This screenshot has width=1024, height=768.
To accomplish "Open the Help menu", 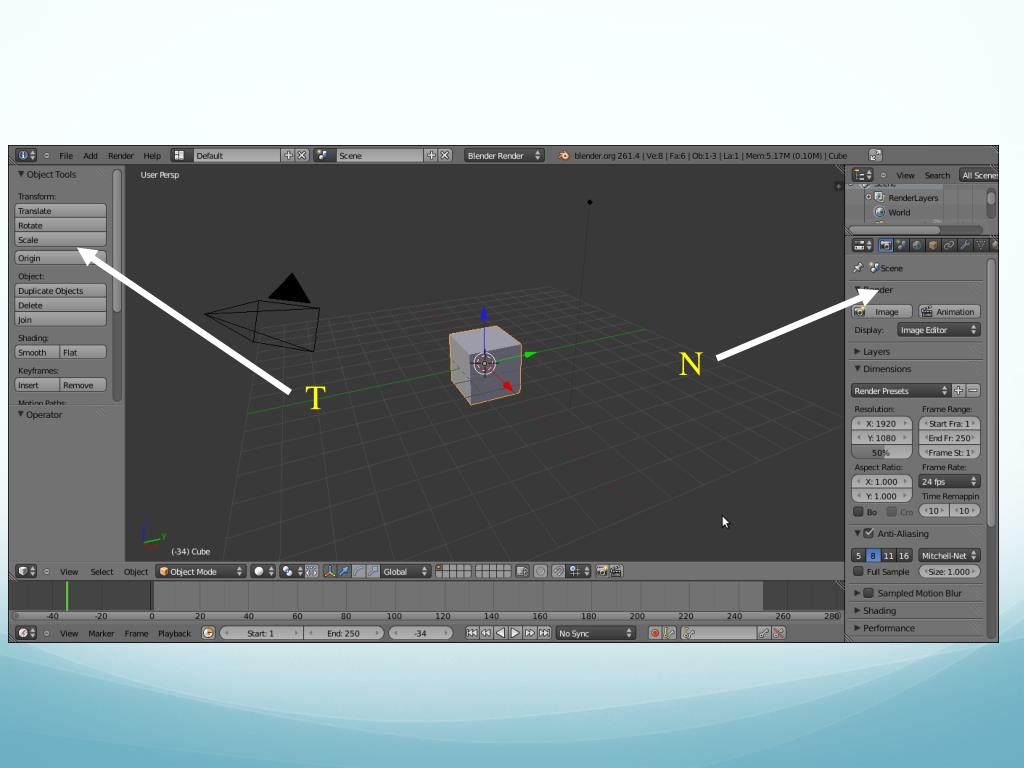I will (152, 155).
